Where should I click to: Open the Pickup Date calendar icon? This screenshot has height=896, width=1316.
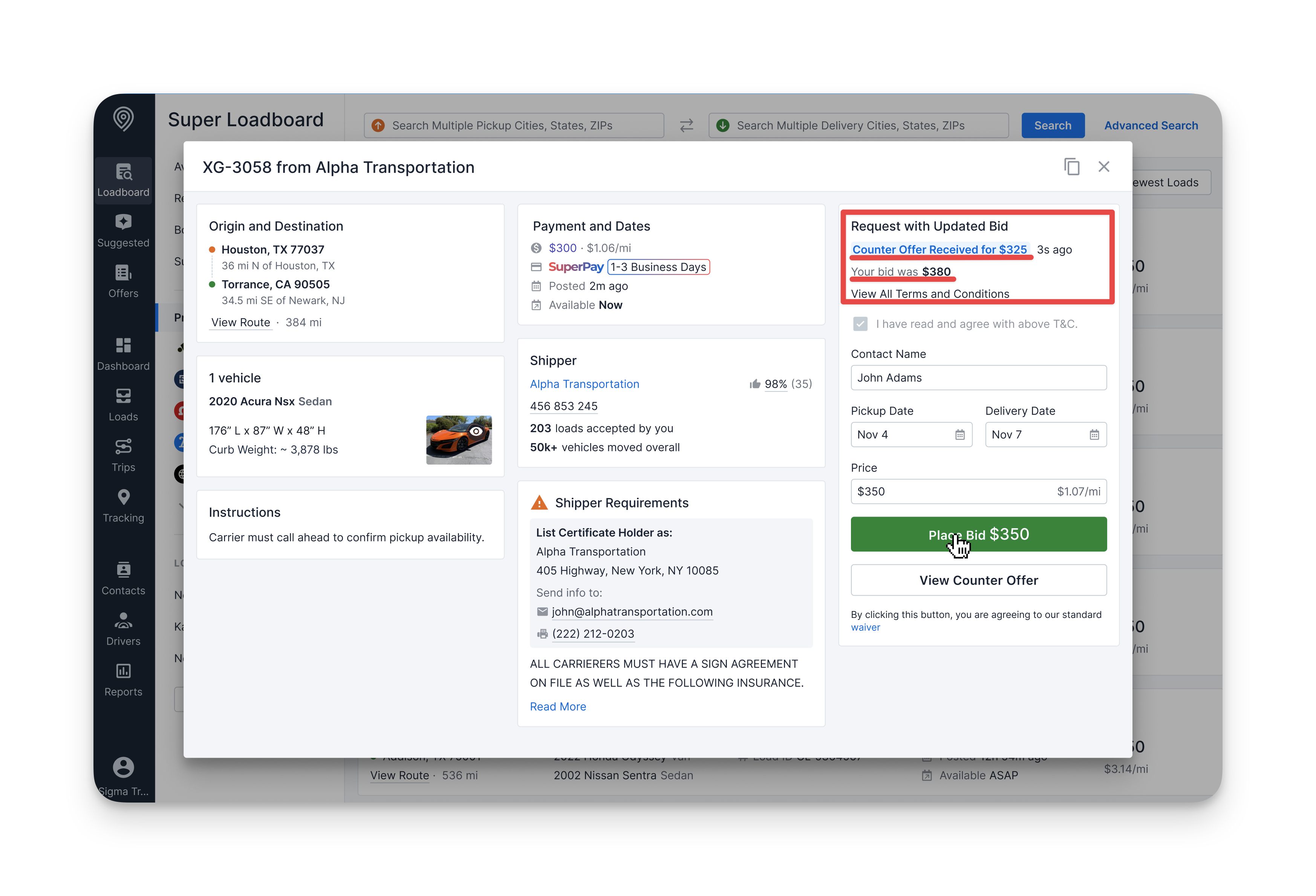960,435
